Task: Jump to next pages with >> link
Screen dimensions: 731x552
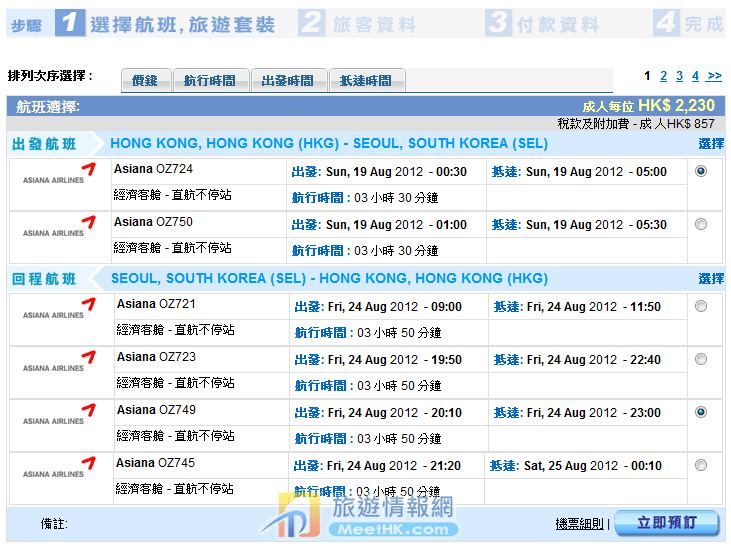Action: (x=714, y=76)
